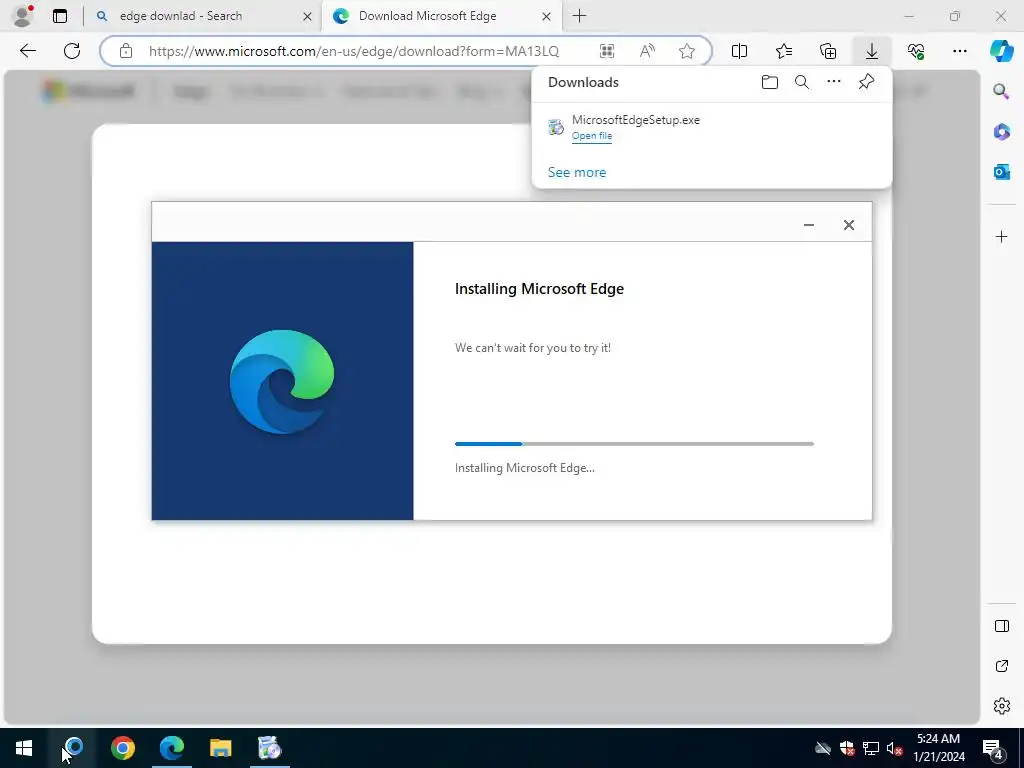
Task: Open the notification center icon
Action: [993, 748]
